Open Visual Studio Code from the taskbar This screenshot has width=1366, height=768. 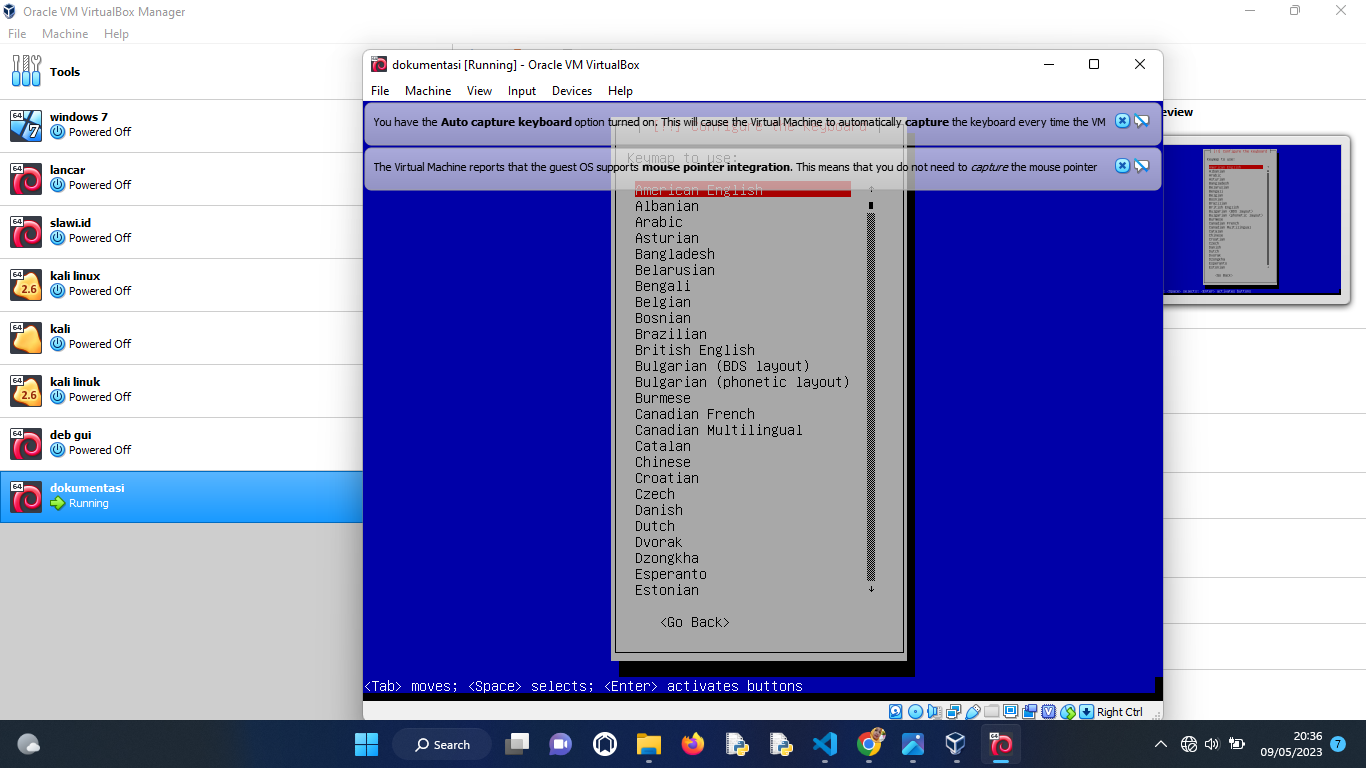[x=824, y=744]
